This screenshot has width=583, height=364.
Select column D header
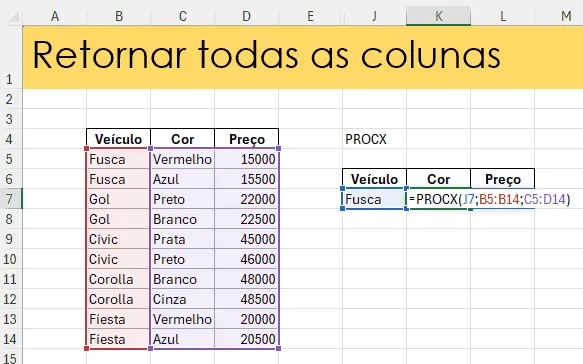pos(246,16)
